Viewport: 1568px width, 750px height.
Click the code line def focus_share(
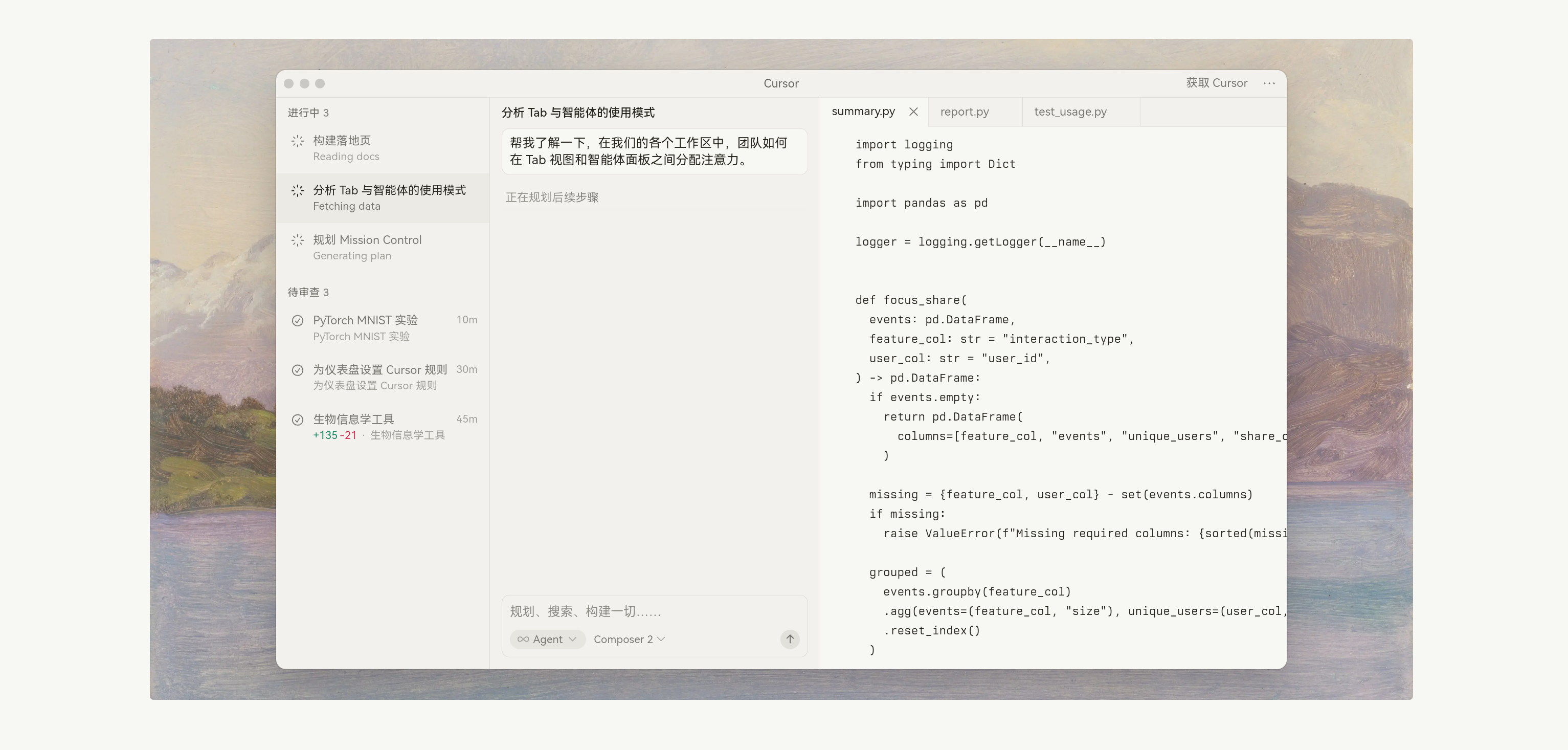coord(911,300)
